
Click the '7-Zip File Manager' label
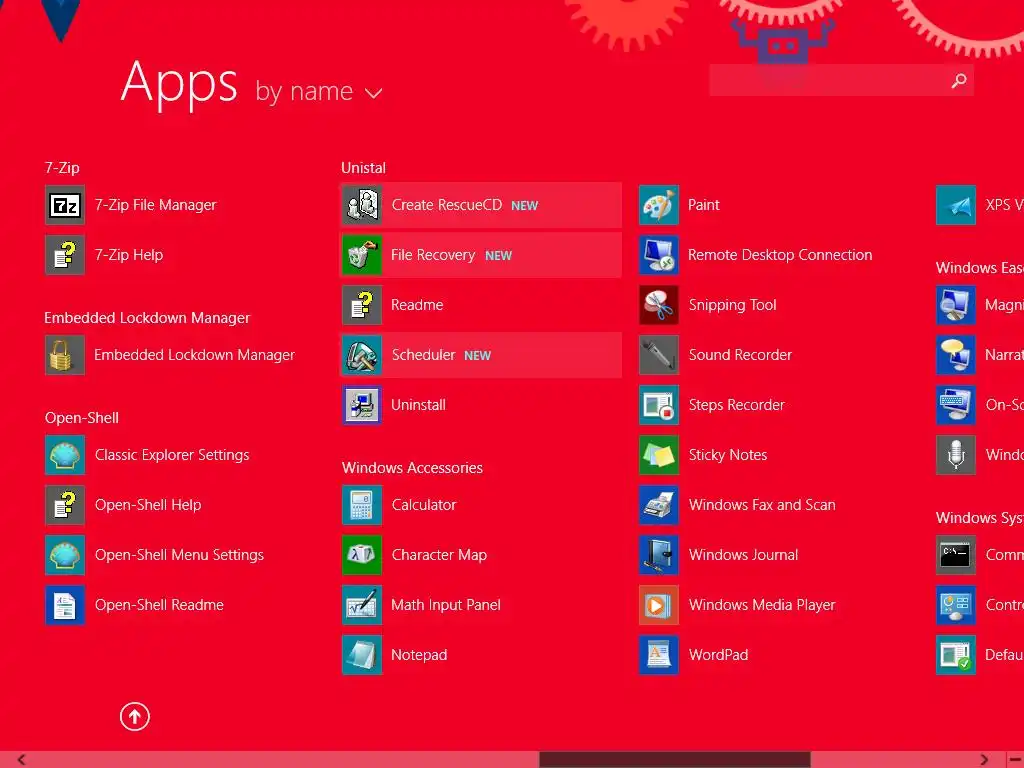[x=155, y=205]
